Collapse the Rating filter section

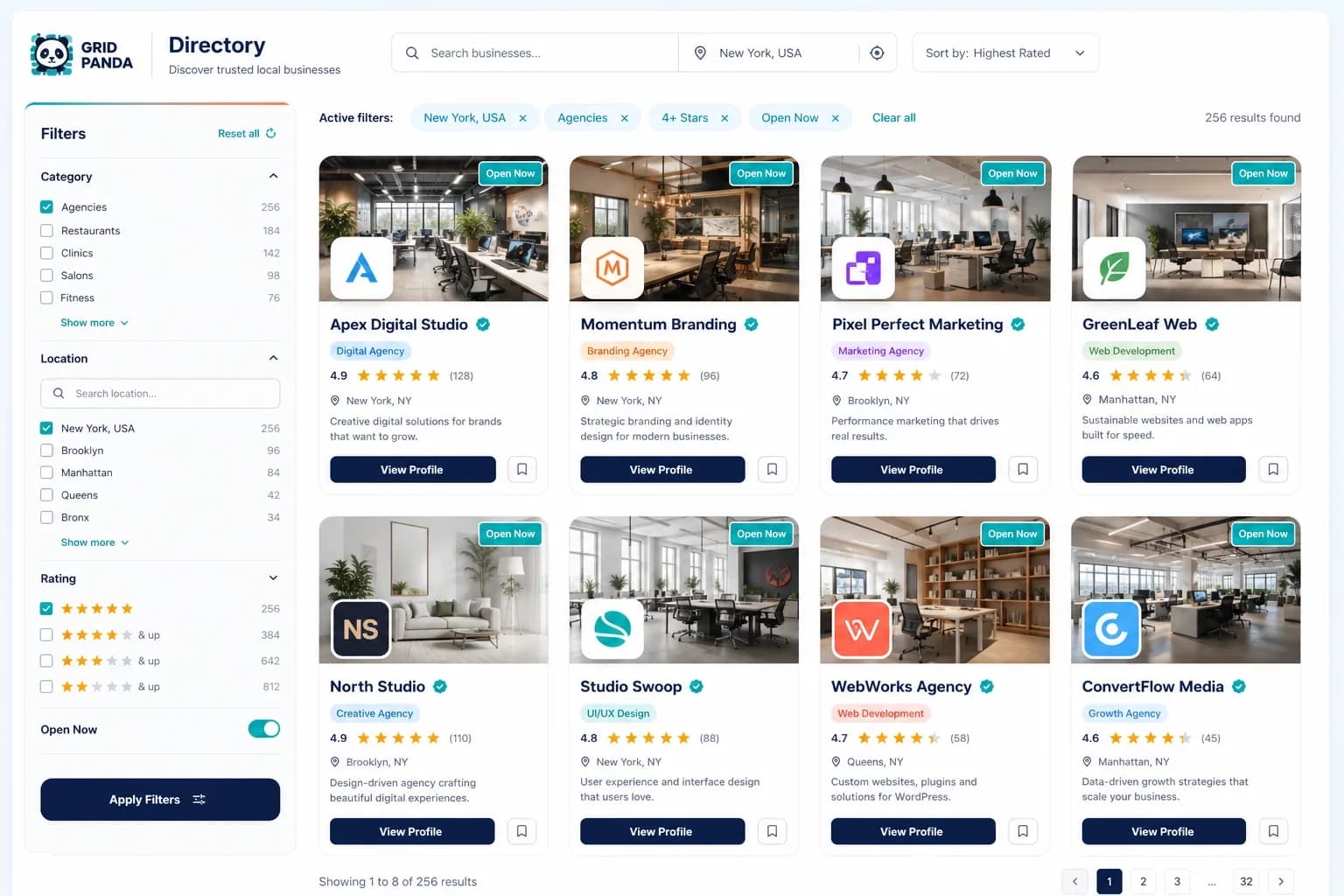pos(273,577)
